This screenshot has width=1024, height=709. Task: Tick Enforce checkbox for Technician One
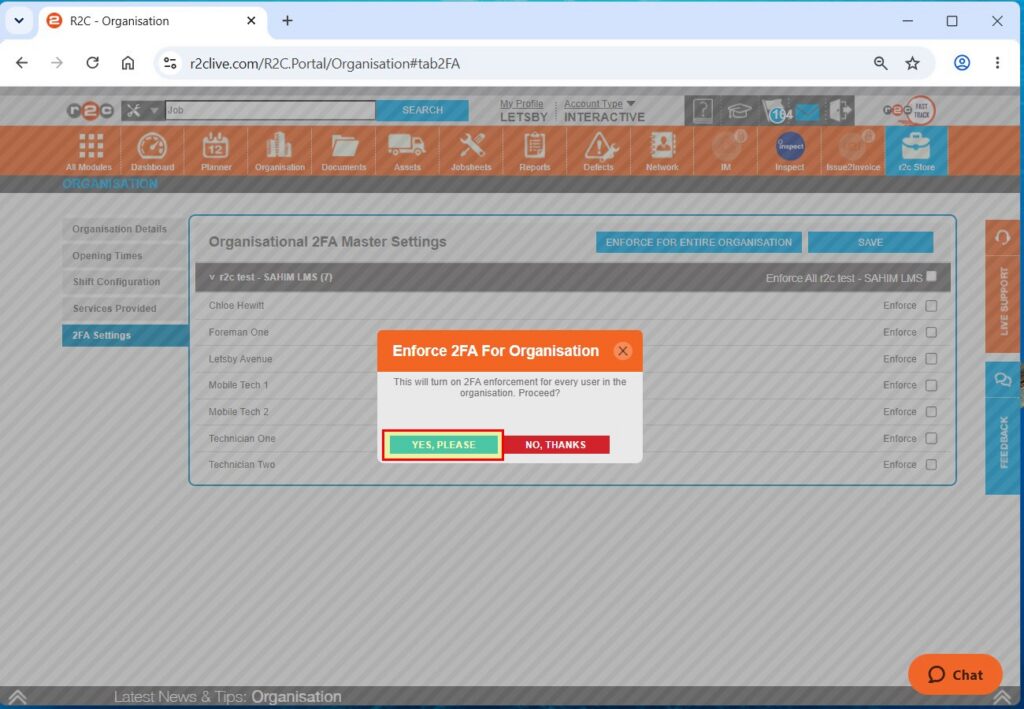931,438
